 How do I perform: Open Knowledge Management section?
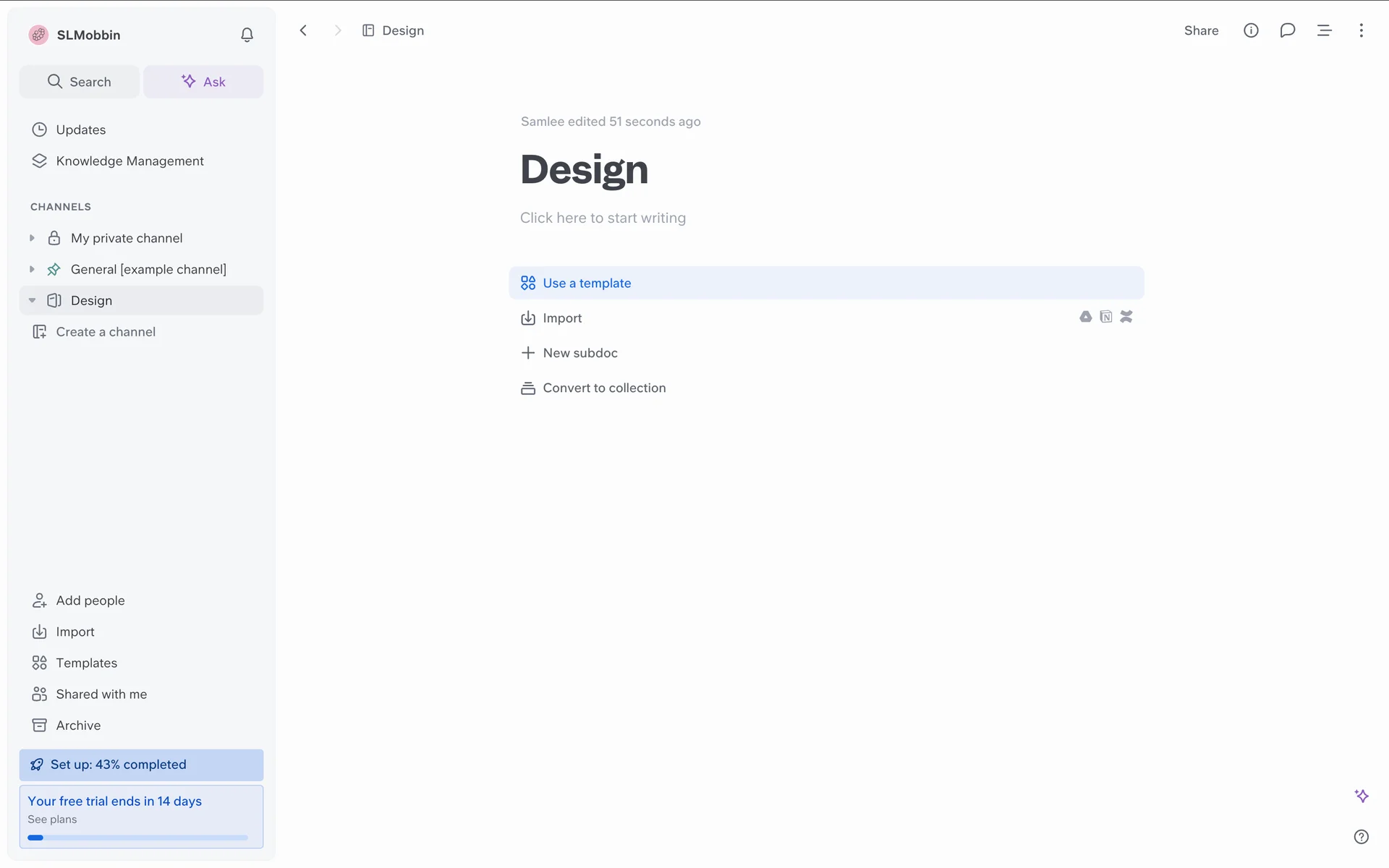click(x=129, y=161)
